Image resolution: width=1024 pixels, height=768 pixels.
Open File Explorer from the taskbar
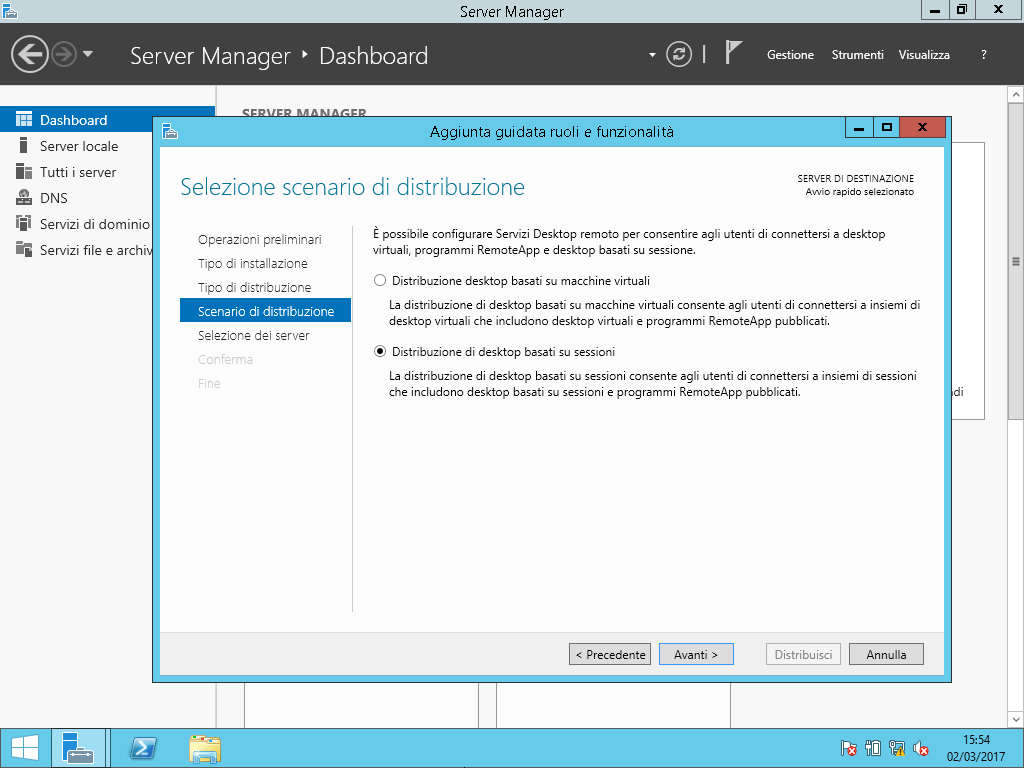pos(205,748)
